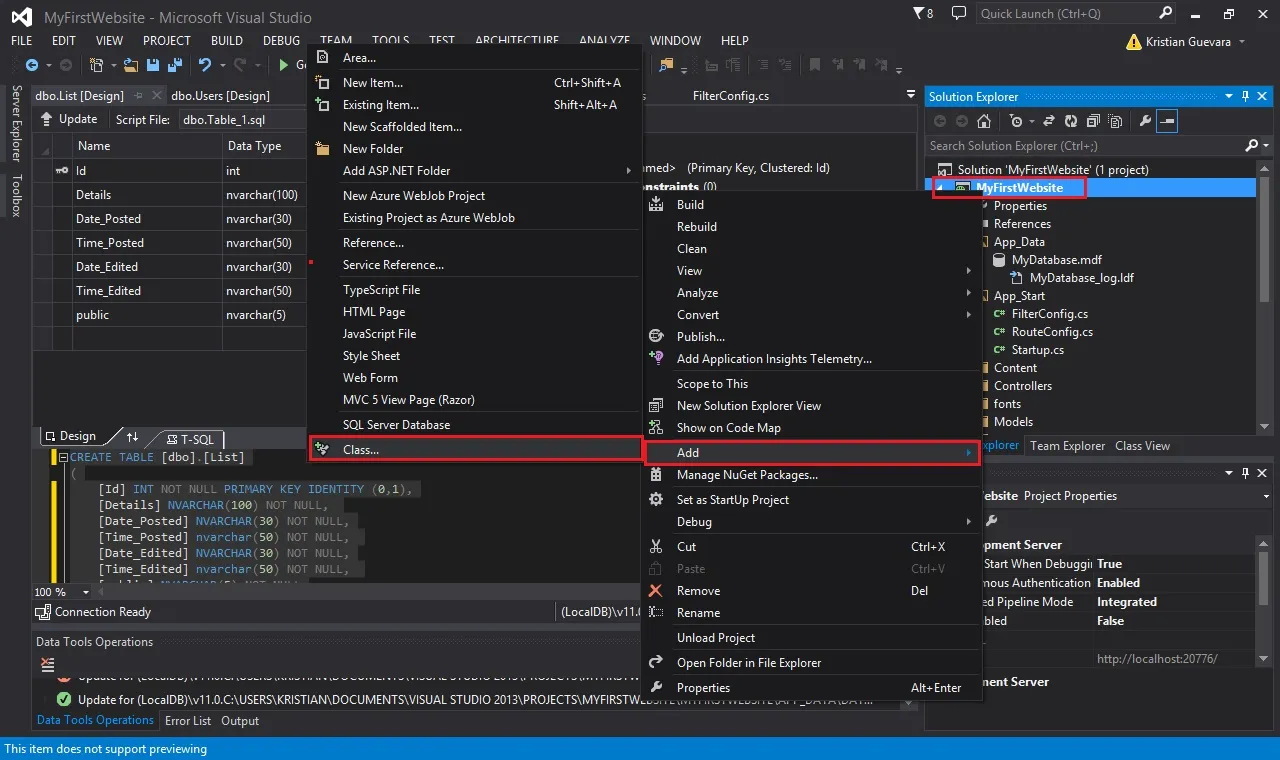Image resolution: width=1280 pixels, height=760 pixels.
Task: Collapse the MyFirstWebsite project tree node
Action: 939,188
